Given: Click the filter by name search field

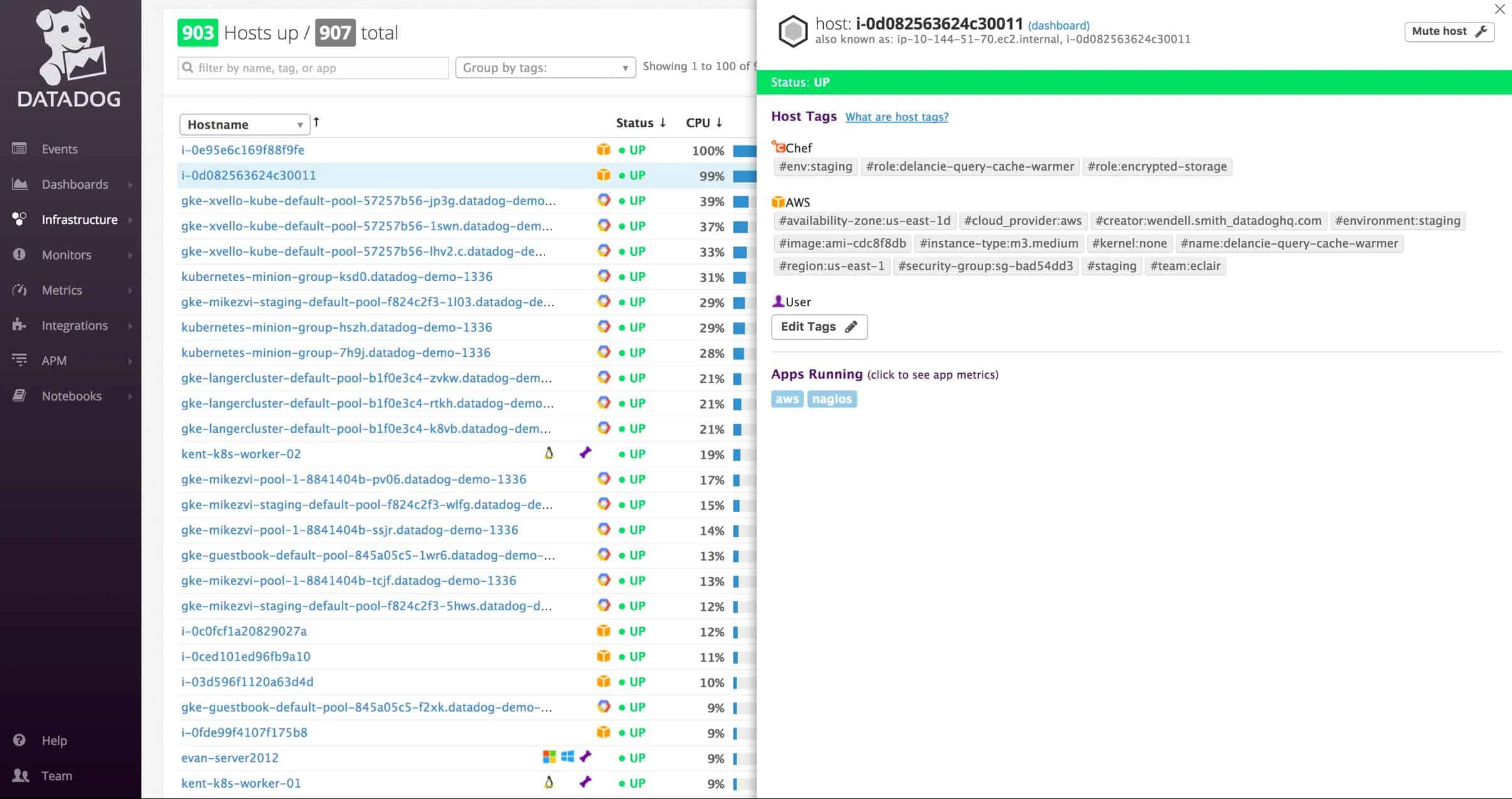Looking at the screenshot, I should click(313, 68).
